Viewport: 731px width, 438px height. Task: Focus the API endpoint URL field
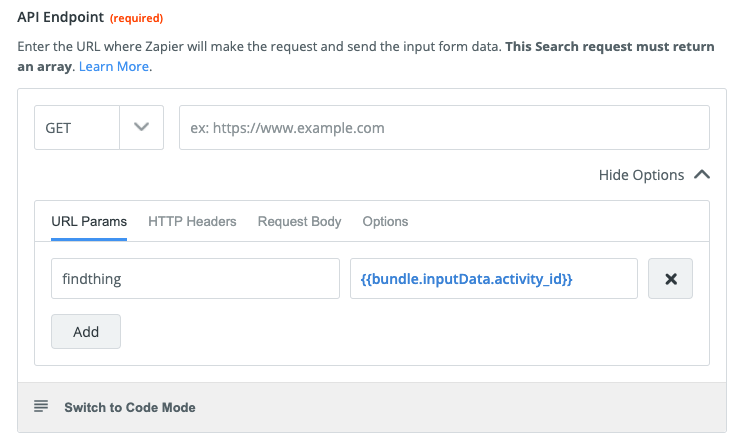pyautogui.click(x=444, y=128)
